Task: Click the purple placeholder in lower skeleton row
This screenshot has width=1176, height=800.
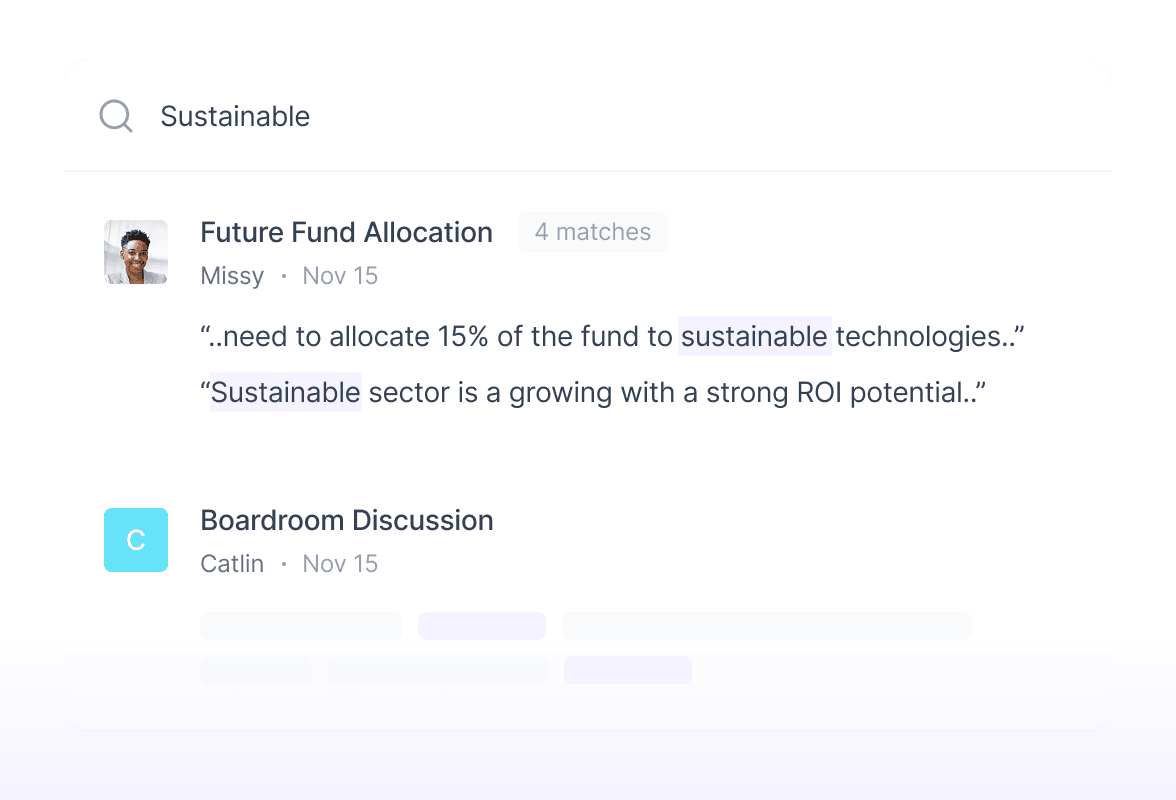Action: [x=628, y=670]
